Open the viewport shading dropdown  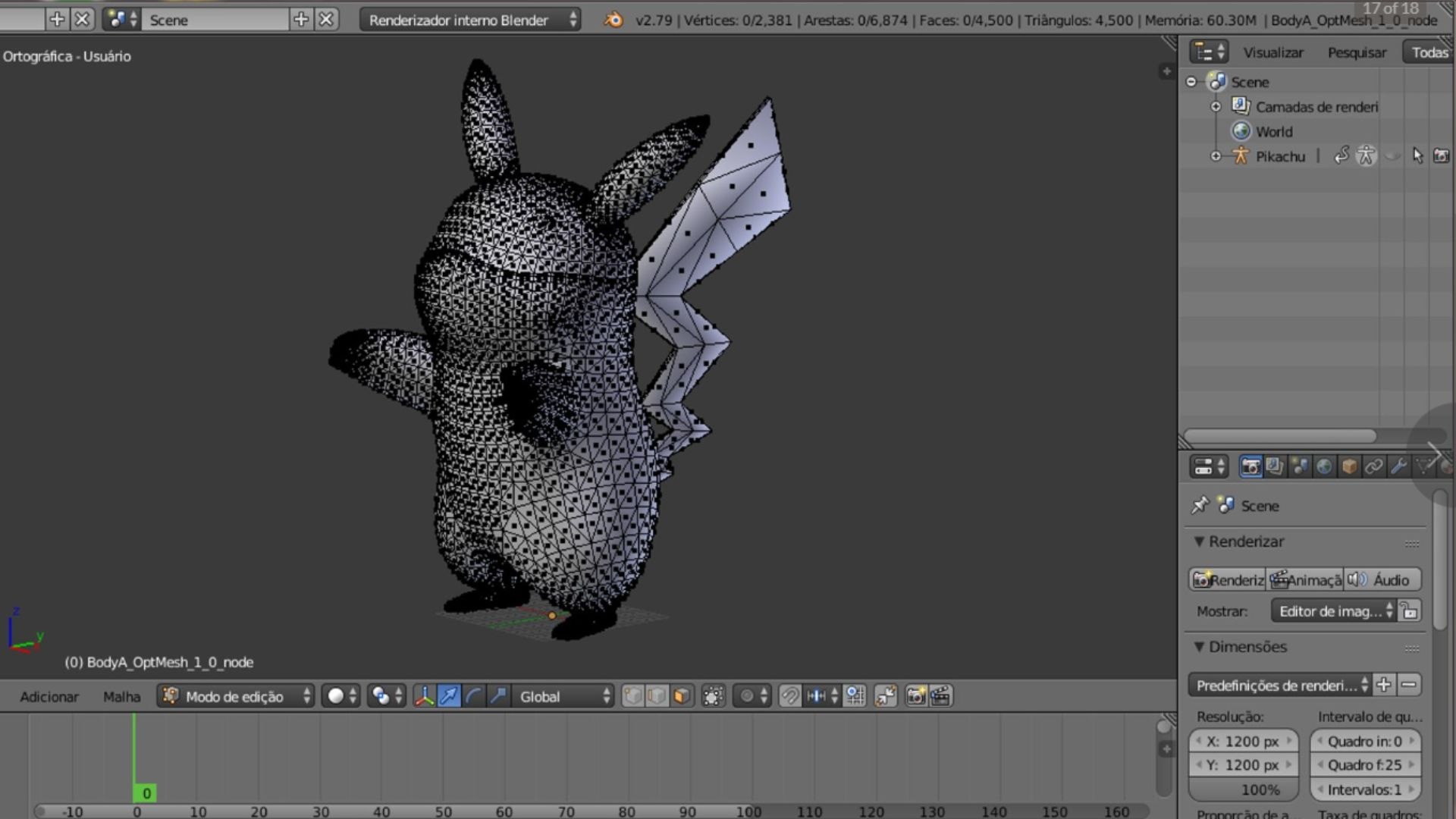[x=341, y=696]
